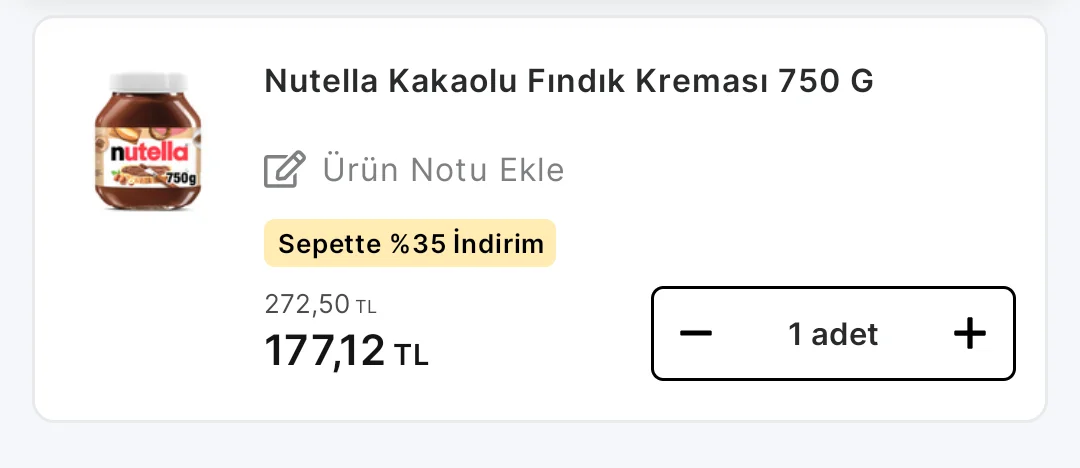
Task: Select the Ürün Notu Ekle link
Action: click(x=442, y=170)
